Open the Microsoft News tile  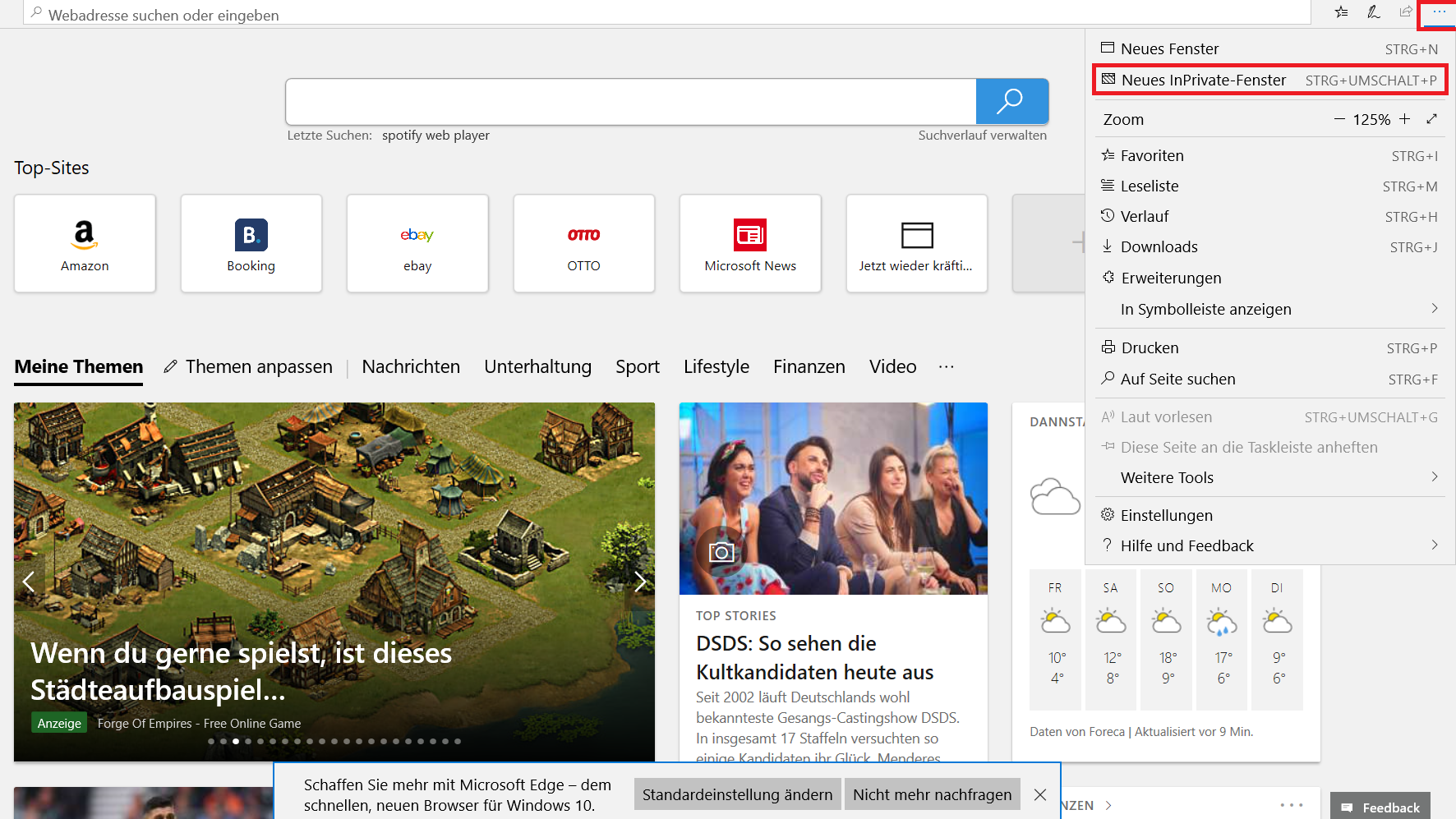750,243
